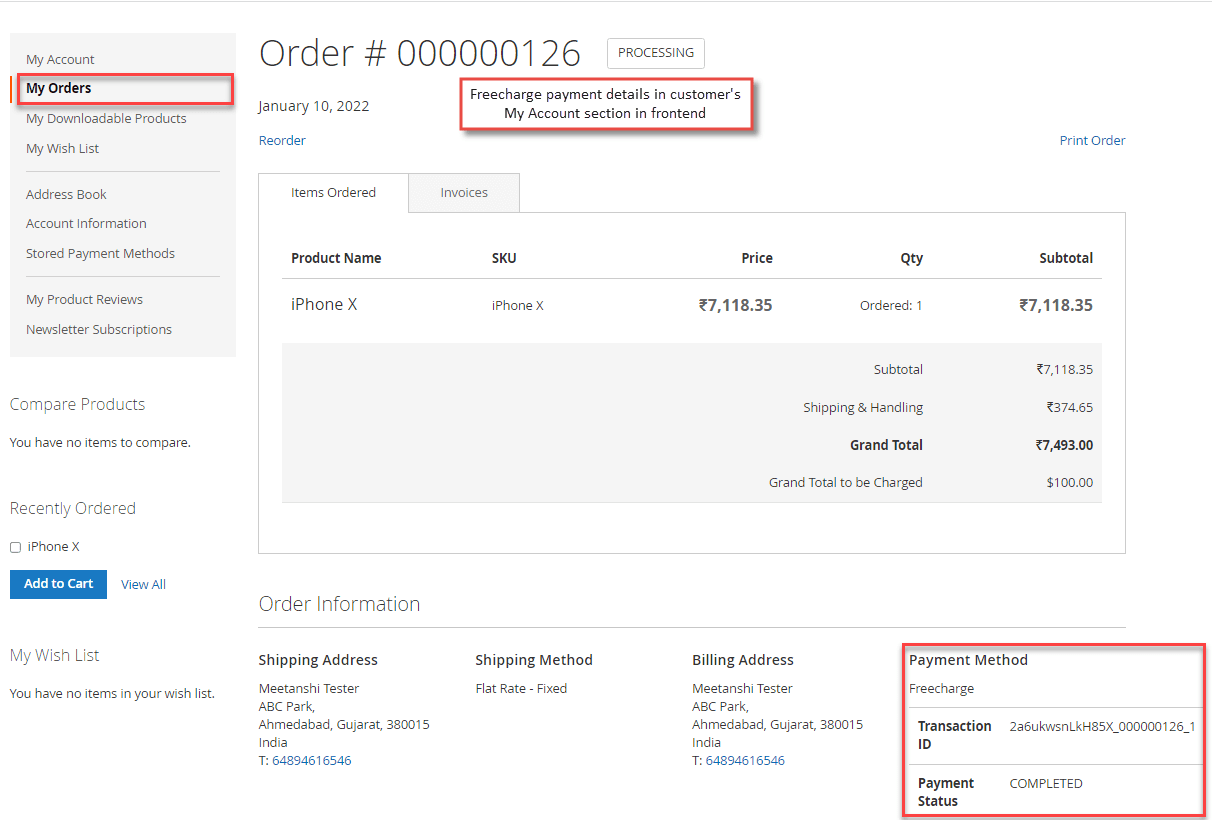The height and width of the screenshot is (820, 1212).
Task: Click 'You have no items to compare.' text
Action: pyautogui.click(x=100, y=442)
